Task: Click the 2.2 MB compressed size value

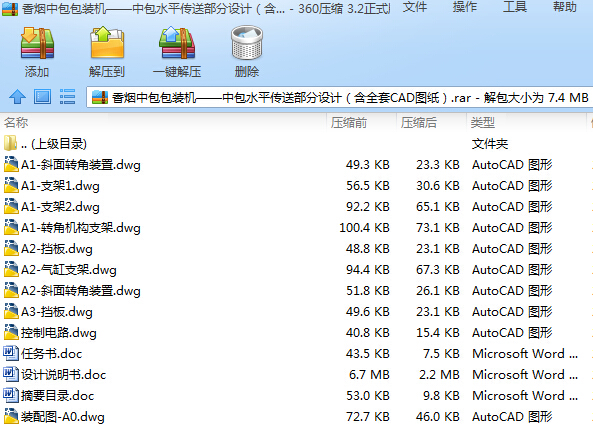Action: click(x=439, y=374)
